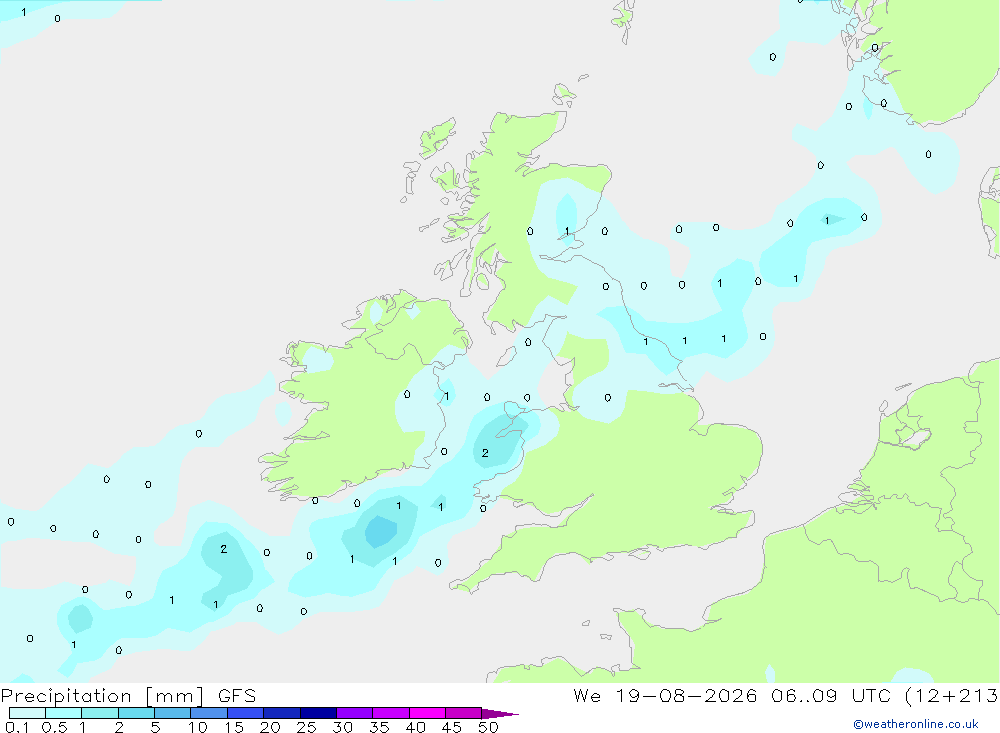Click the '25' legend scale label

[x=307, y=727]
